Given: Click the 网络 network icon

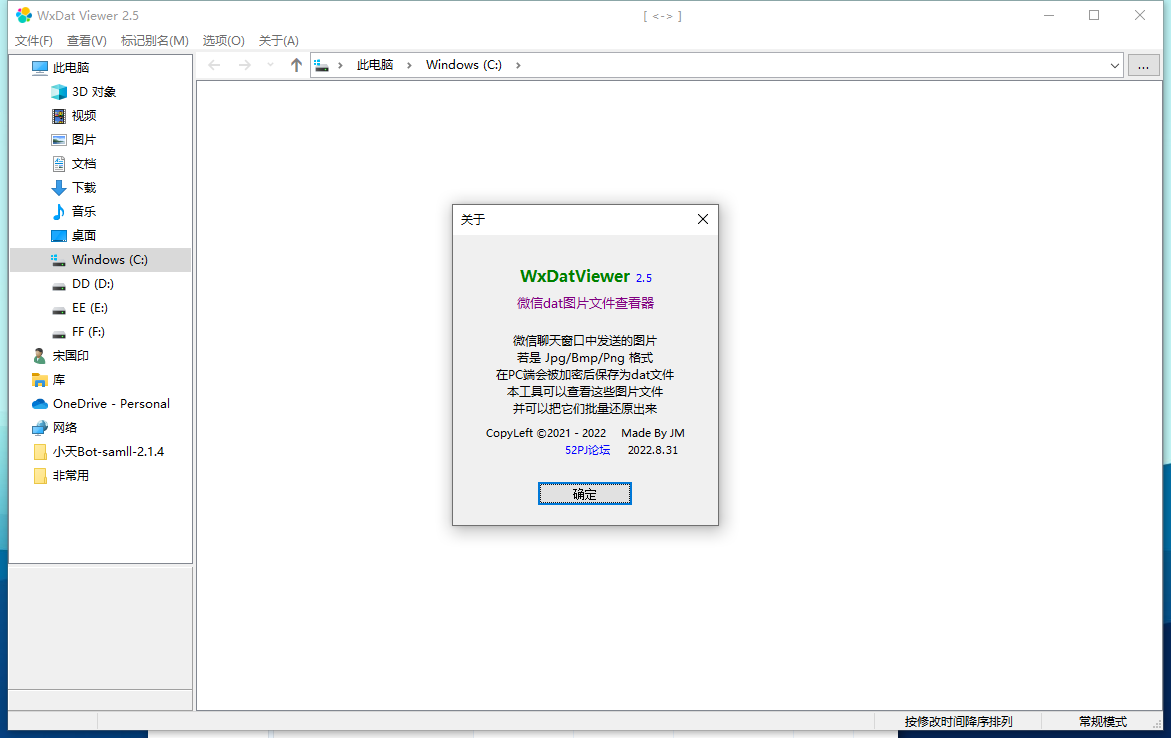Looking at the screenshot, I should [40, 427].
